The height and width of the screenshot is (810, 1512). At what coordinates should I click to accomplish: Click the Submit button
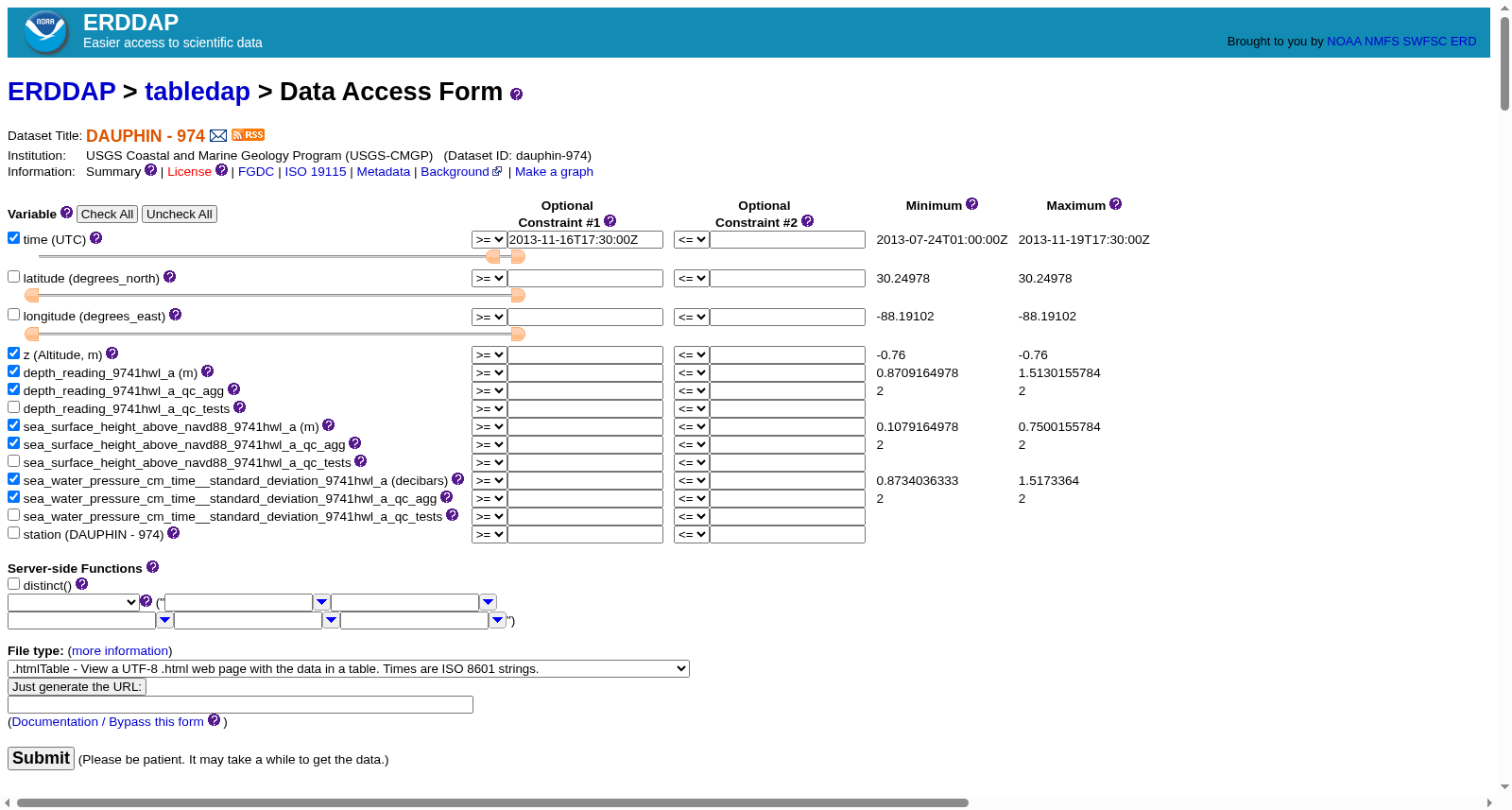(41, 759)
